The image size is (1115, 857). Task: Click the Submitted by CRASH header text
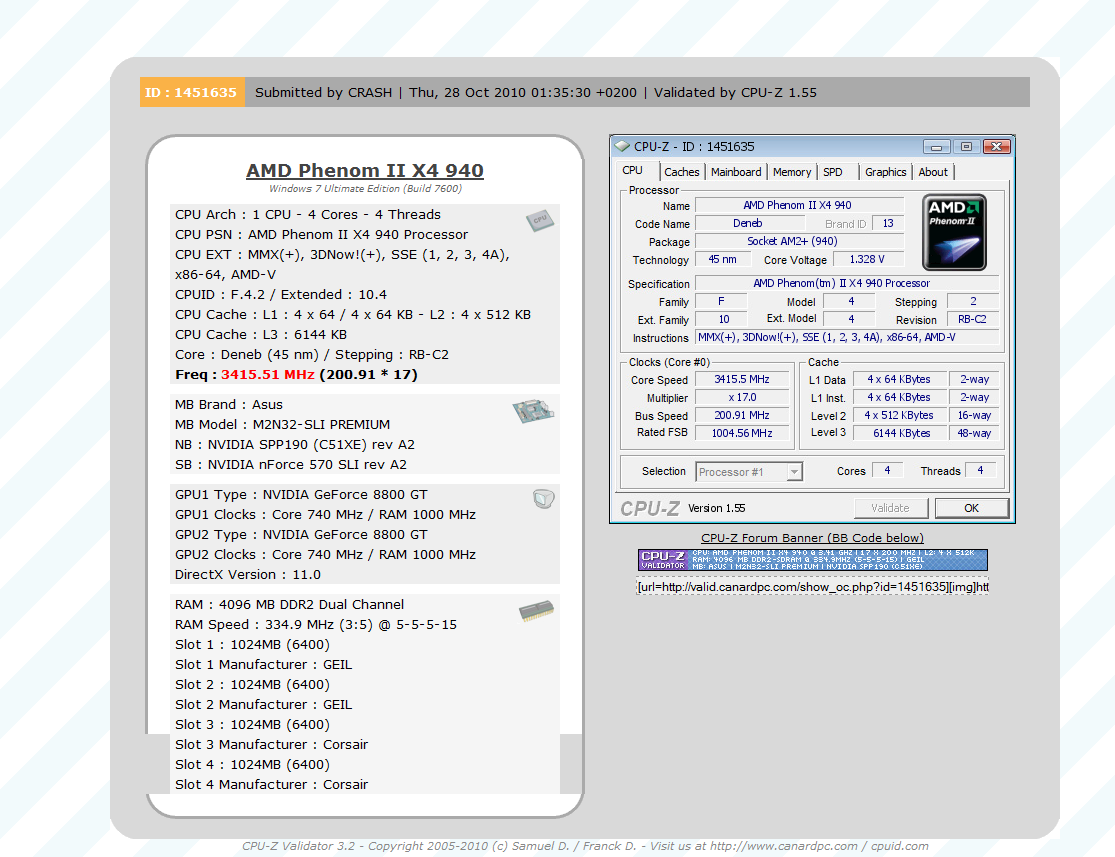coord(324,92)
